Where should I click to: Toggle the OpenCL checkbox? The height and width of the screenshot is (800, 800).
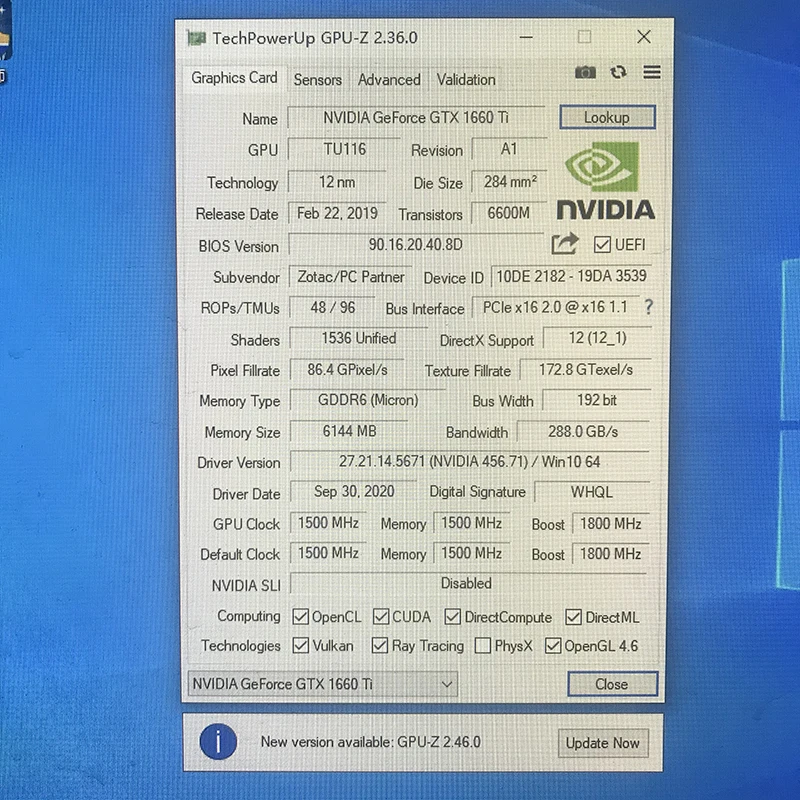(301, 616)
